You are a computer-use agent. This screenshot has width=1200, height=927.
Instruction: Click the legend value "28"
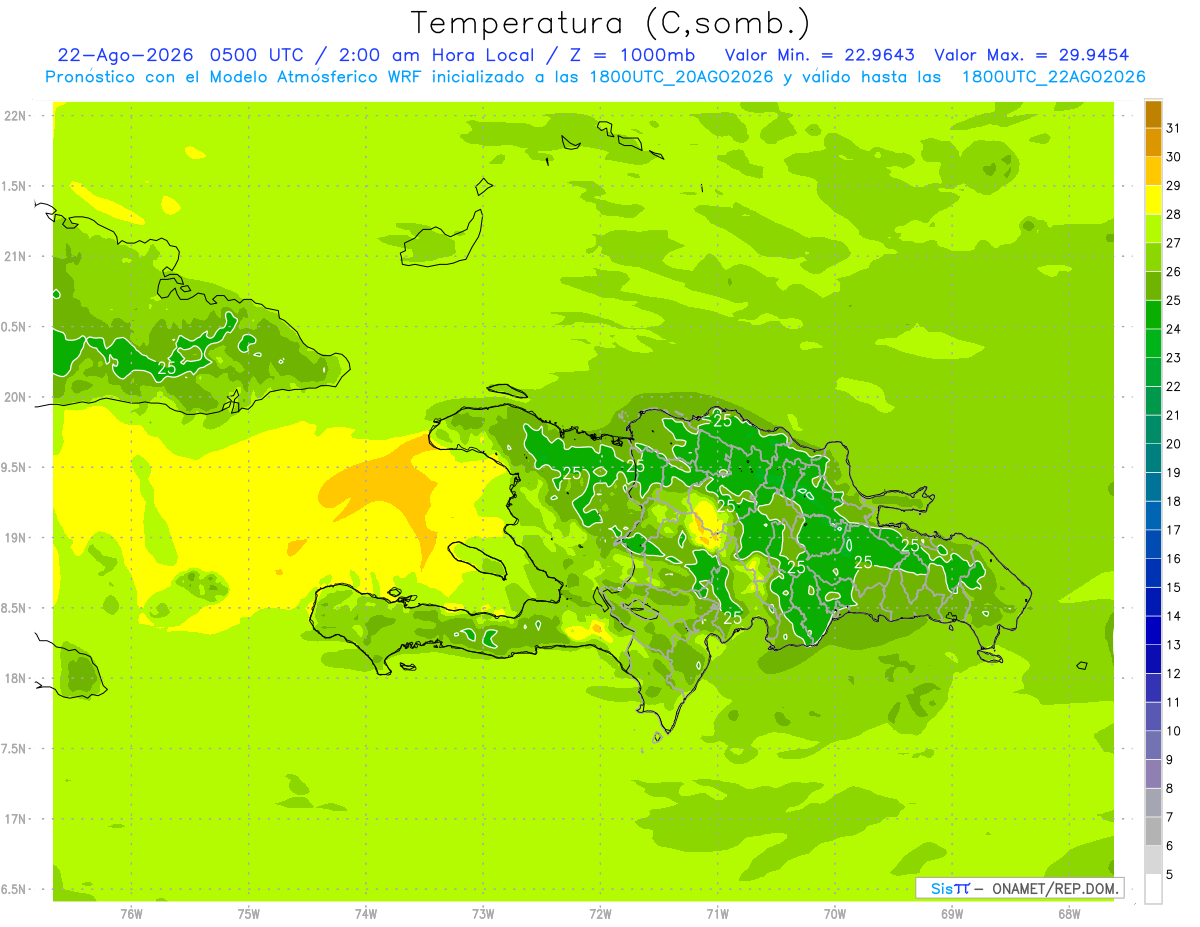tap(1174, 214)
